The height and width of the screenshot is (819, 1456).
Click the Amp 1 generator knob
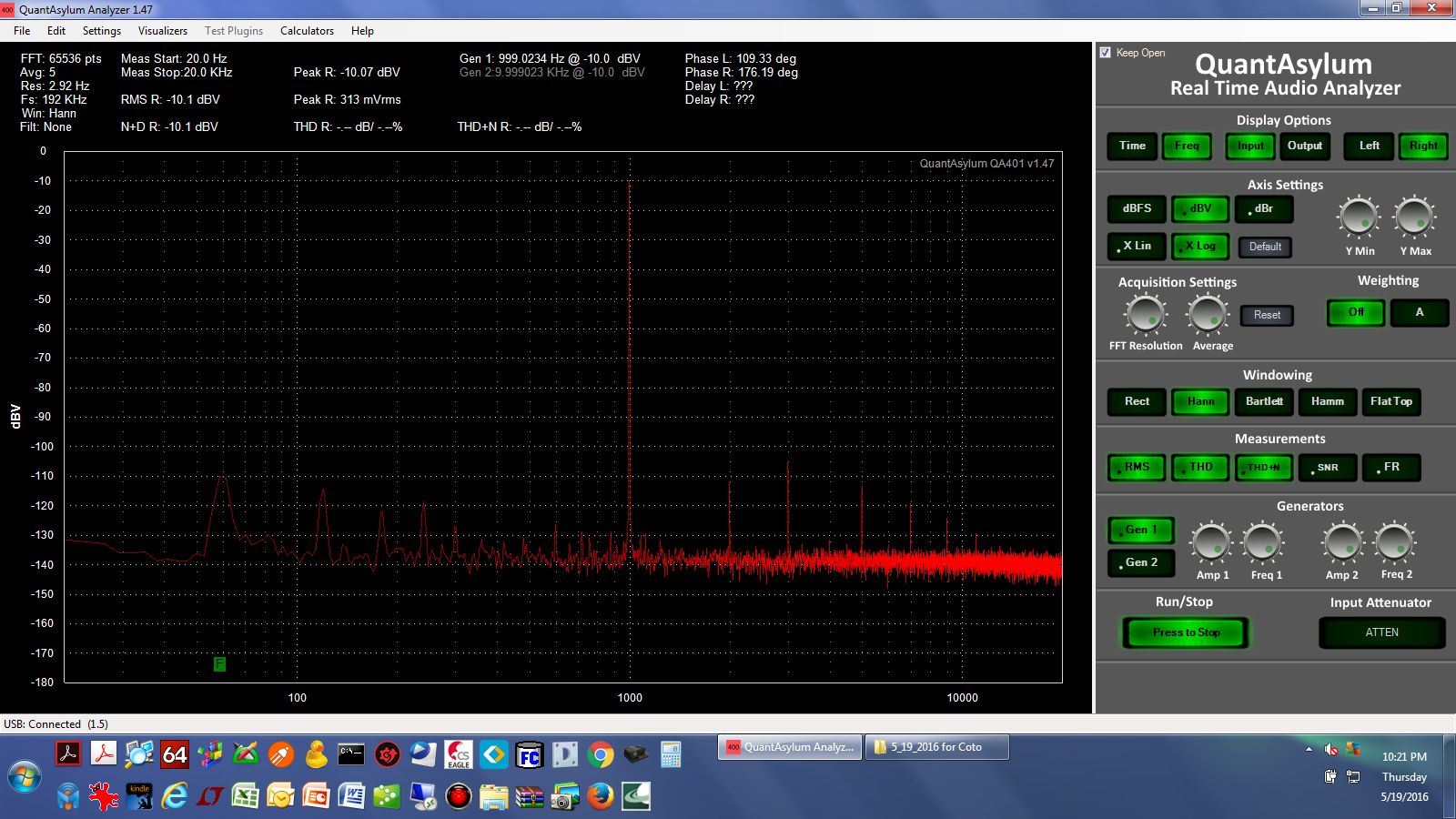pyautogui.click(x=1211, y=542)
